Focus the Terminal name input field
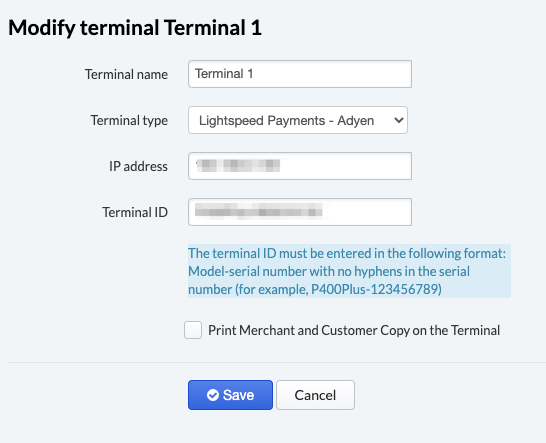Viewport: 546px width, 443px height. point(300,74)
